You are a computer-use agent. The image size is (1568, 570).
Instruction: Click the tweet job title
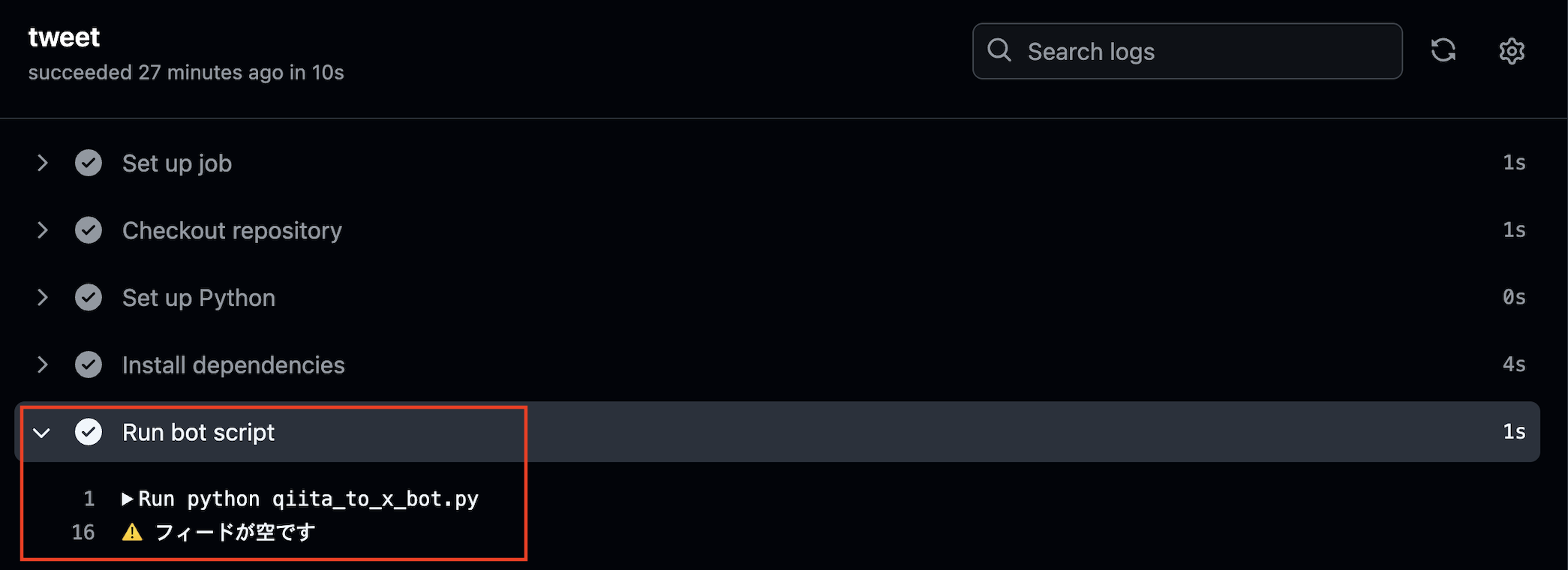(64, 36)
